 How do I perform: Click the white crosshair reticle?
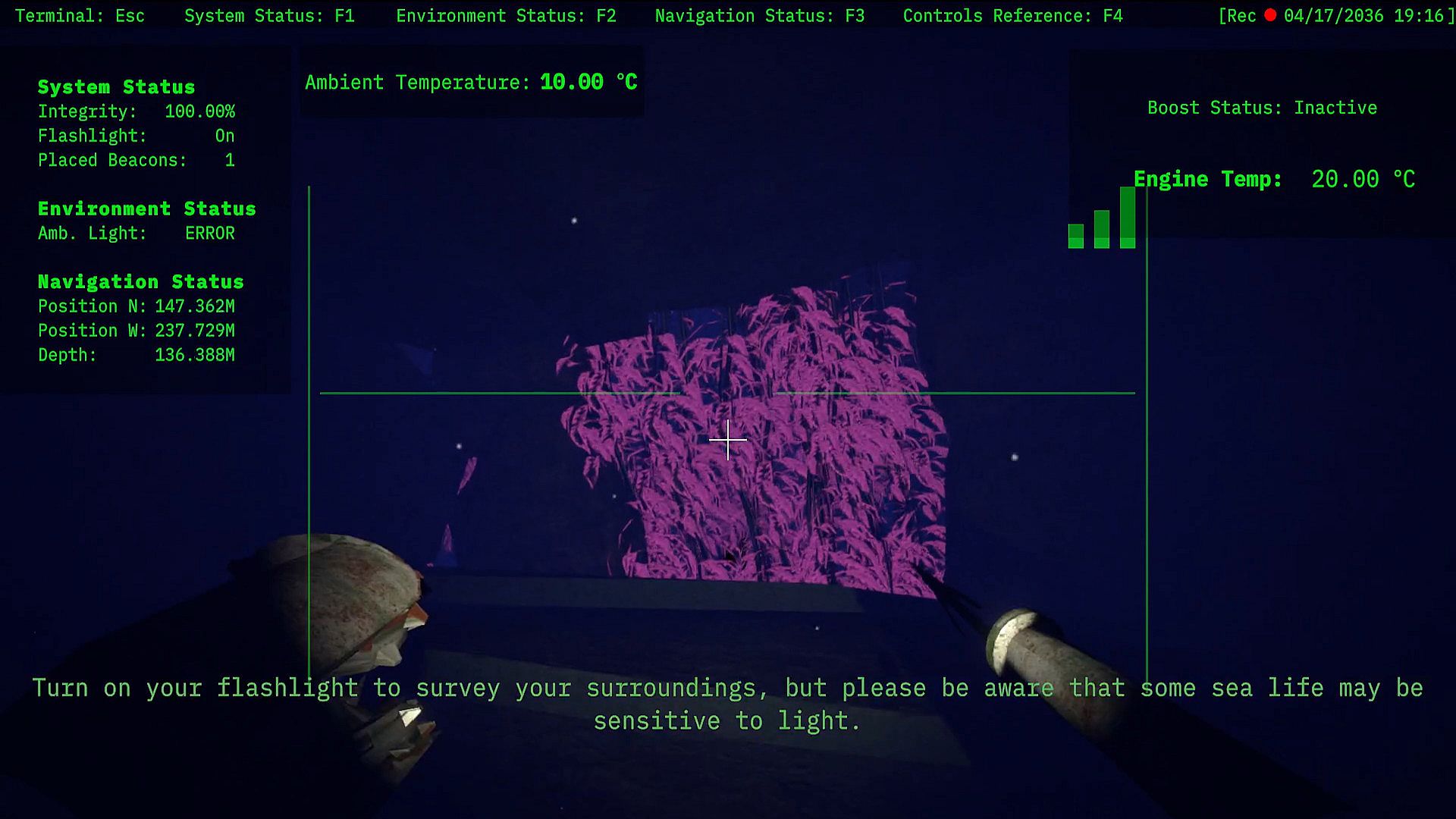728,440
